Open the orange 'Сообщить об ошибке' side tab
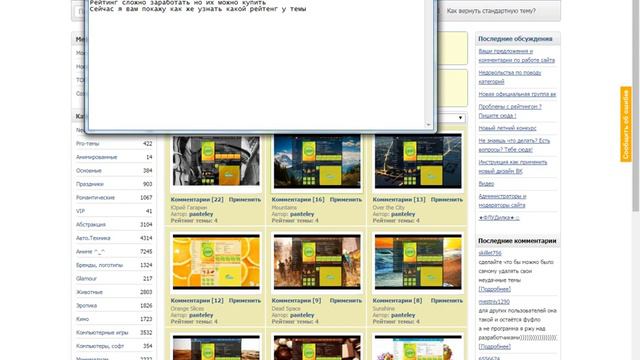Image resolution: width=640 pixels, height=360 pixels. pyautogui.click(x=626, y=124)
